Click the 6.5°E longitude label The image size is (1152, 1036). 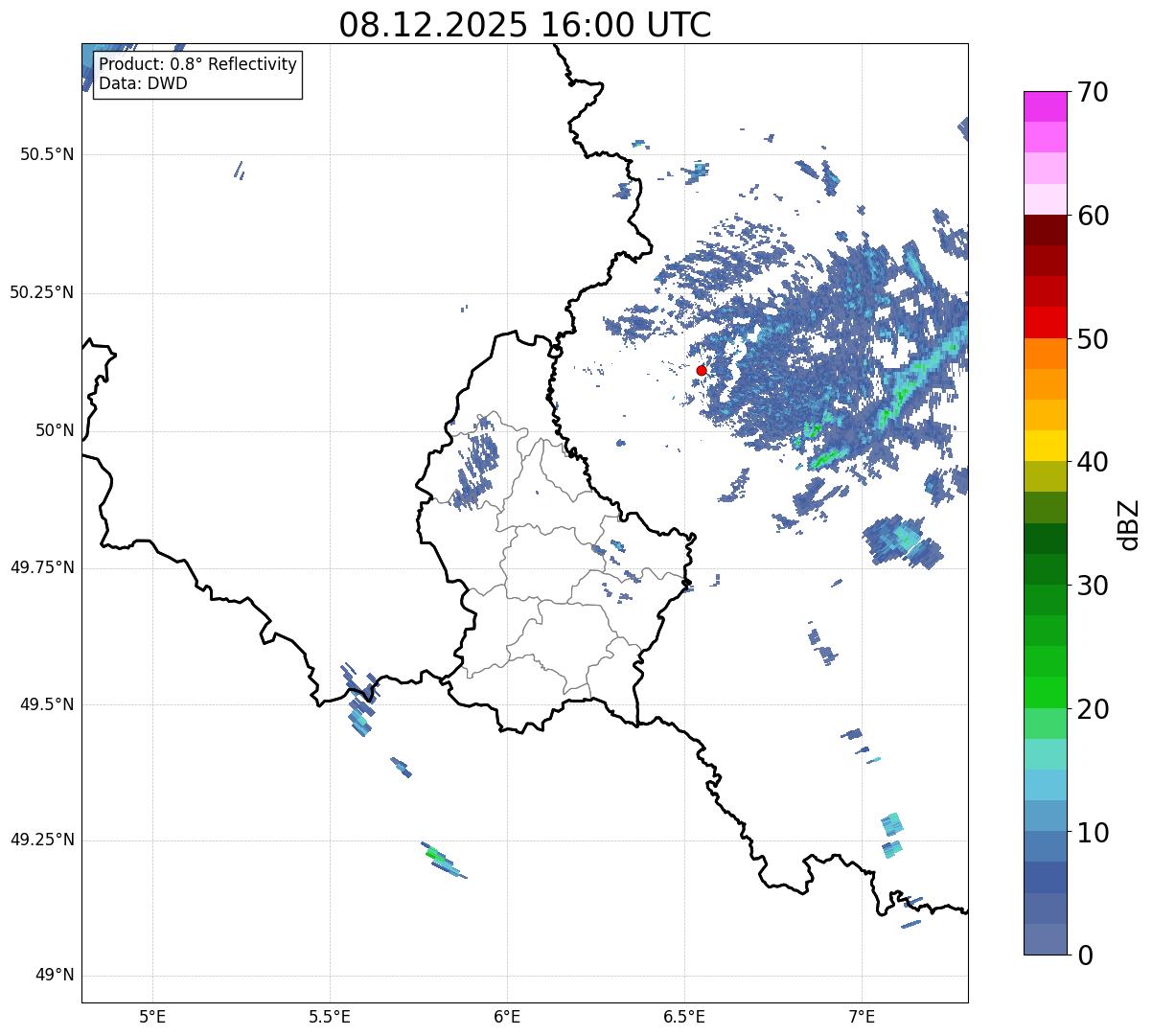click(684, 1016)
